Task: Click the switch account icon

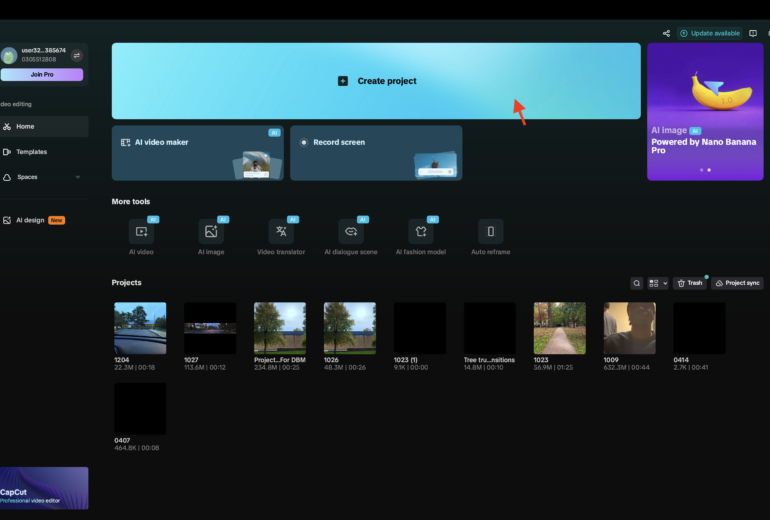Action: point(77,55)
